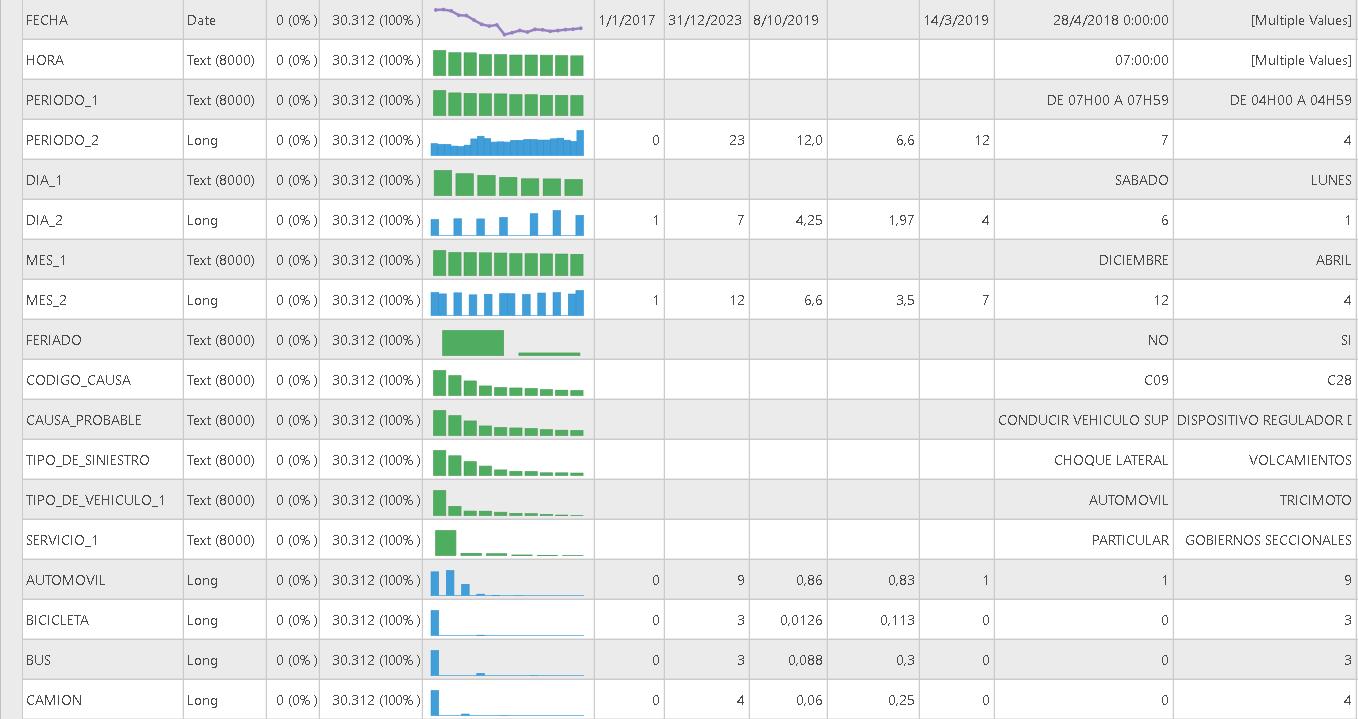Select the DIA_2 mean value 4,25

809,220
